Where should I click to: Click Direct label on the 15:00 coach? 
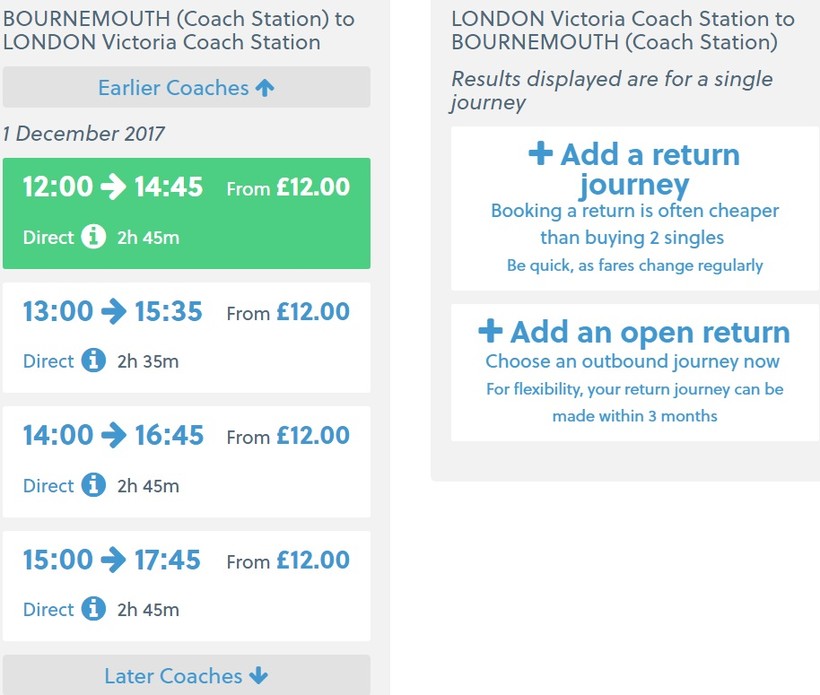click(x=49, y=609)
